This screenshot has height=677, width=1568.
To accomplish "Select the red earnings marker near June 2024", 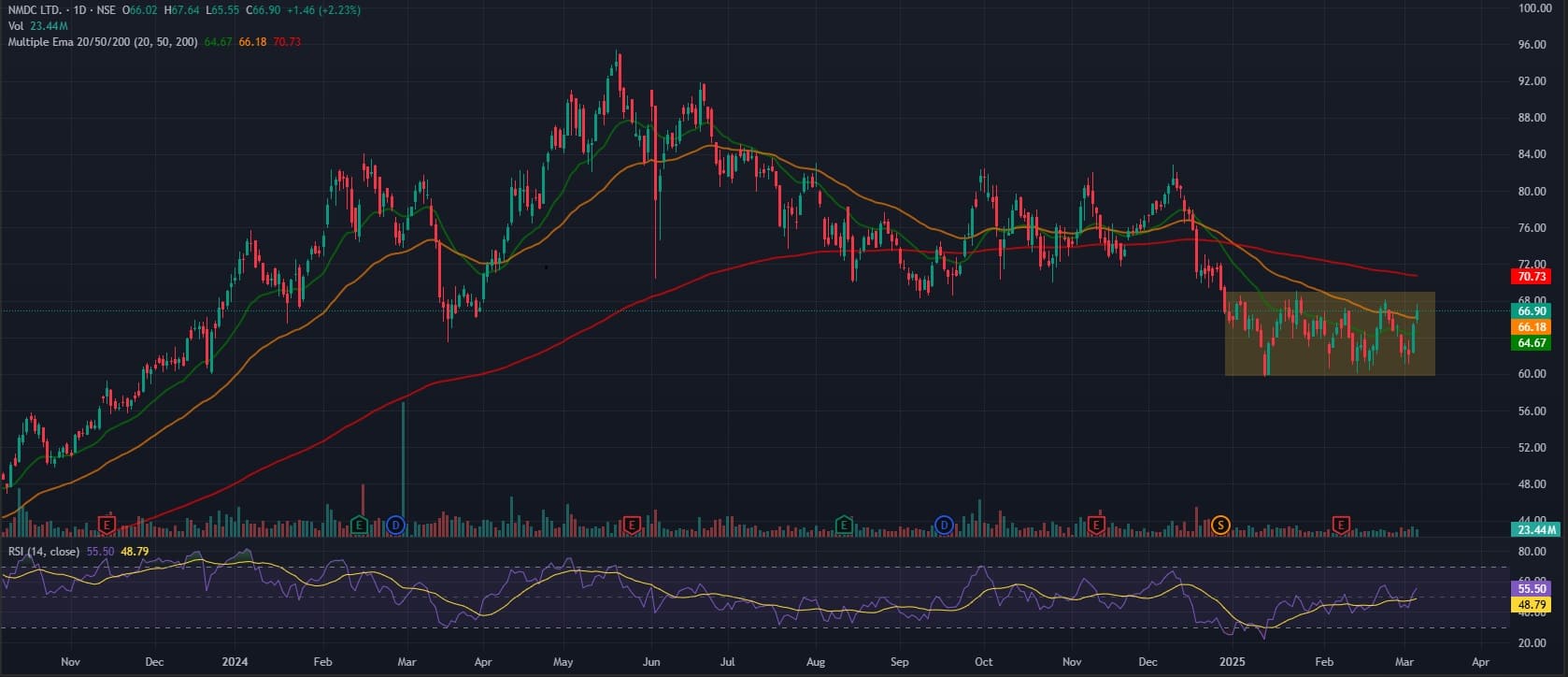I will click(x=631, y=525).
